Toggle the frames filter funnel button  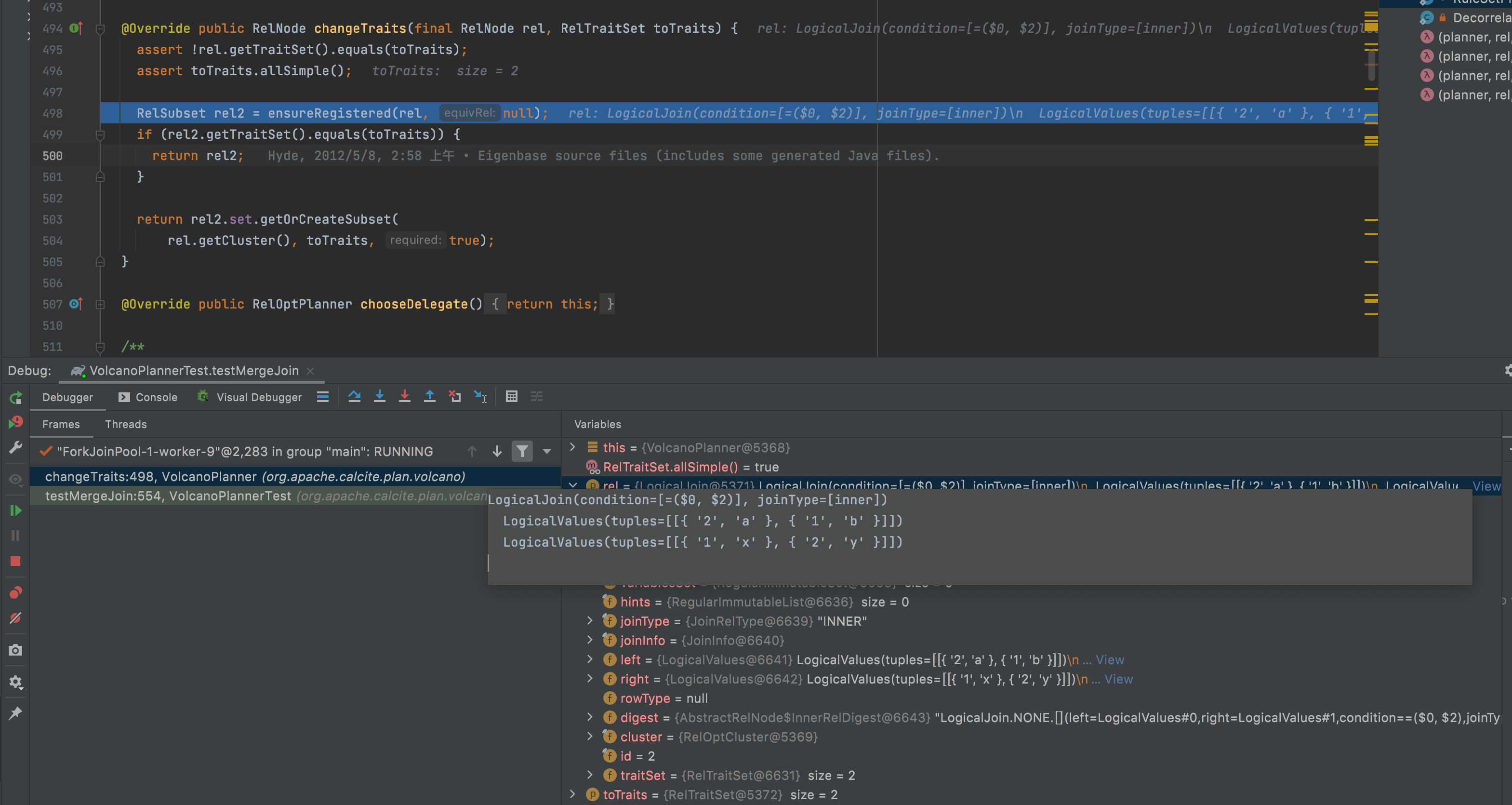tap(522, 451)
